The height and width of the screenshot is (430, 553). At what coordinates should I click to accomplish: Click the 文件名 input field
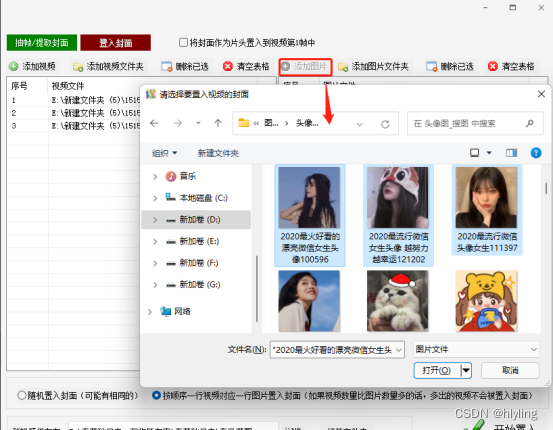(x=337, y=350)
